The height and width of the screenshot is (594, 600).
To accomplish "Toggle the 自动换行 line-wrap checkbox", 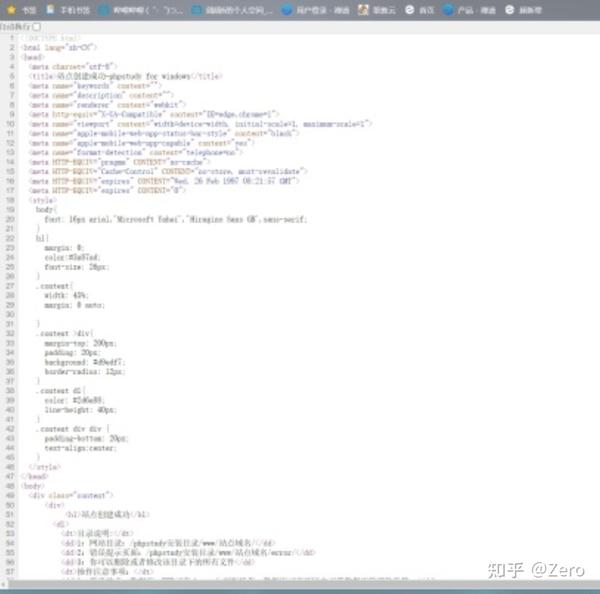I will click(37, 27).
